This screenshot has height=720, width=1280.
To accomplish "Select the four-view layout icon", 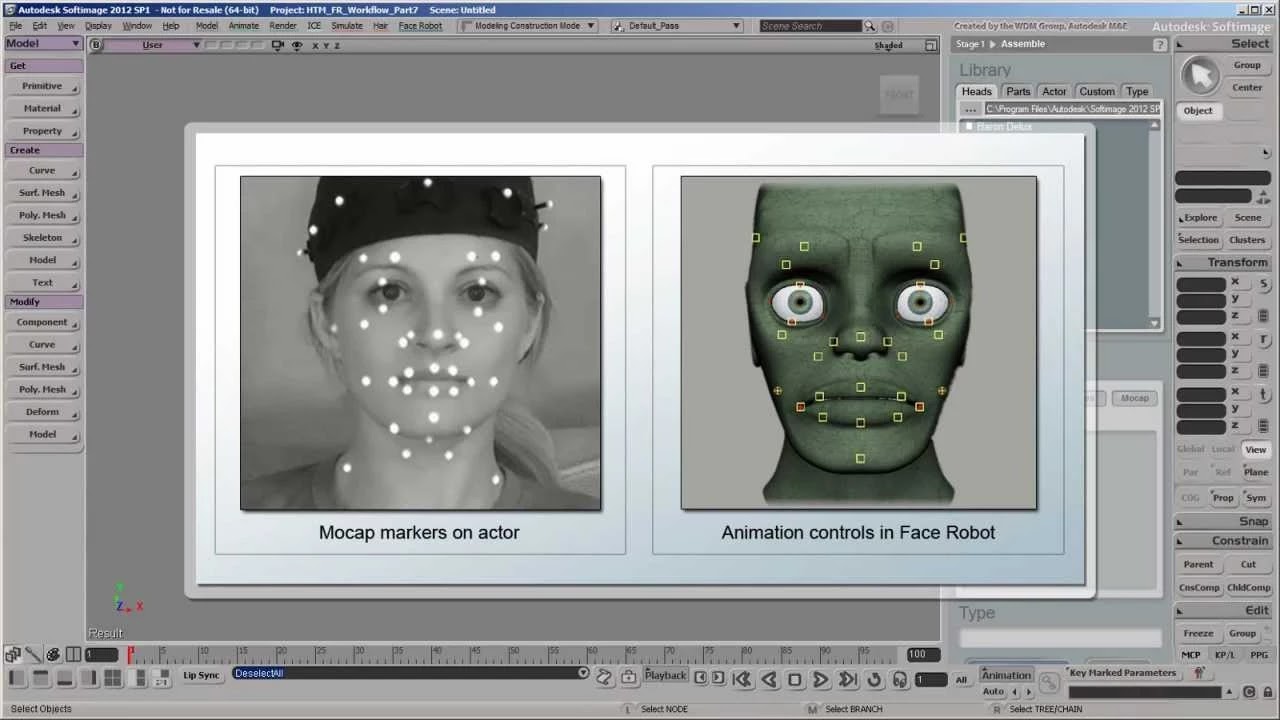I will click(112, 678).
